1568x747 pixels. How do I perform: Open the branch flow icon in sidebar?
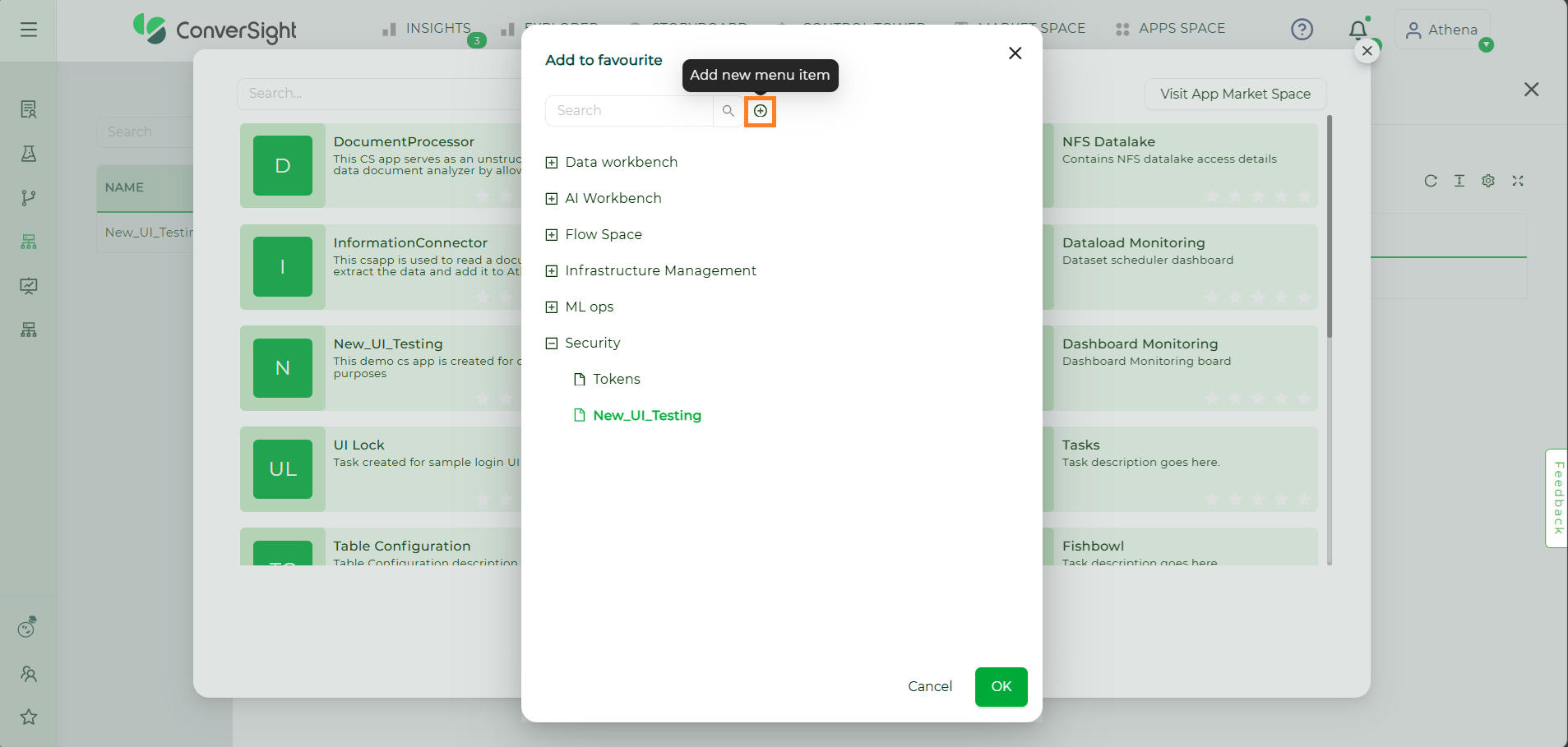point(29,197)
